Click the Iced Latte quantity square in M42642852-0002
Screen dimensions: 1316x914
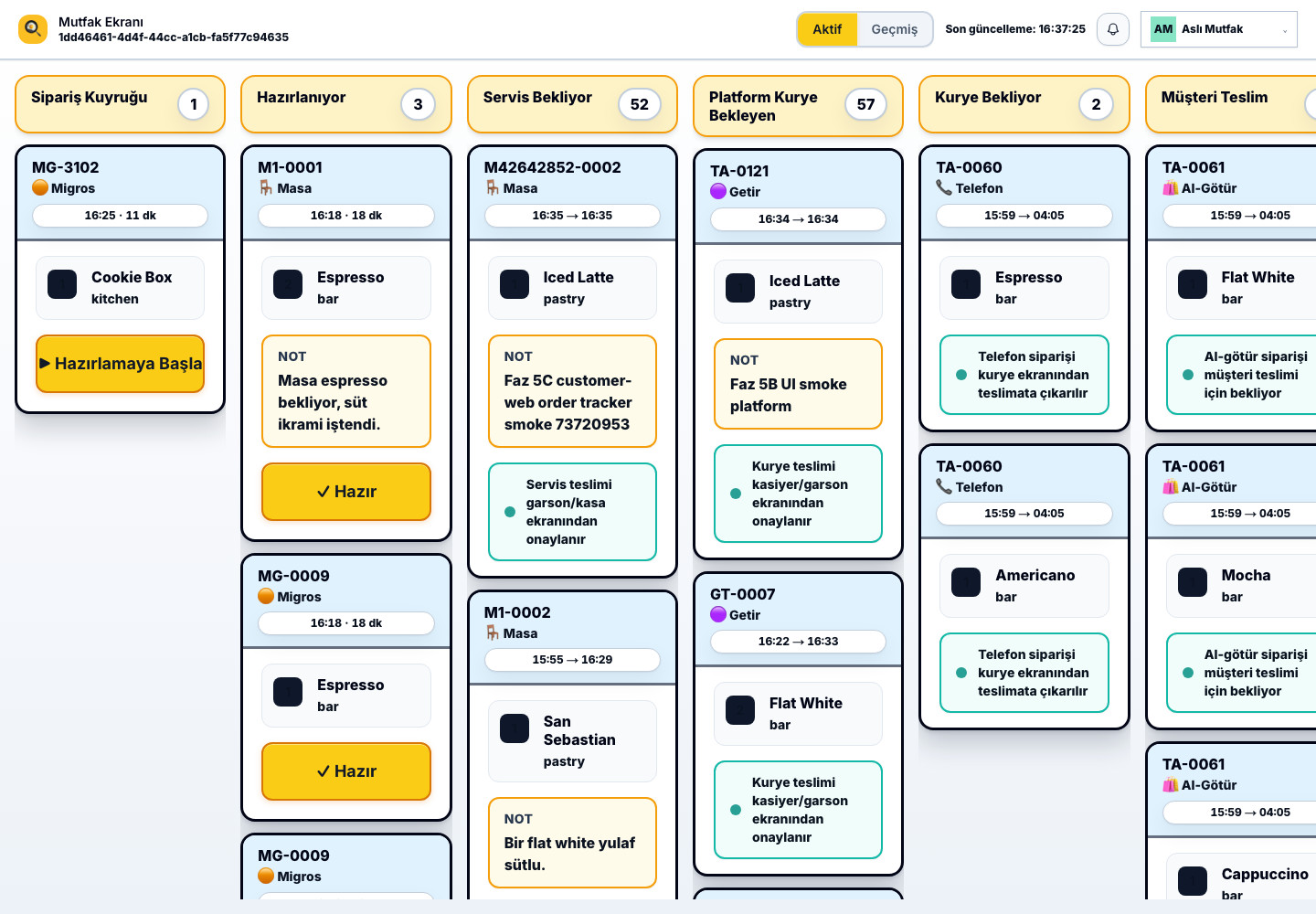coord(515,284)
